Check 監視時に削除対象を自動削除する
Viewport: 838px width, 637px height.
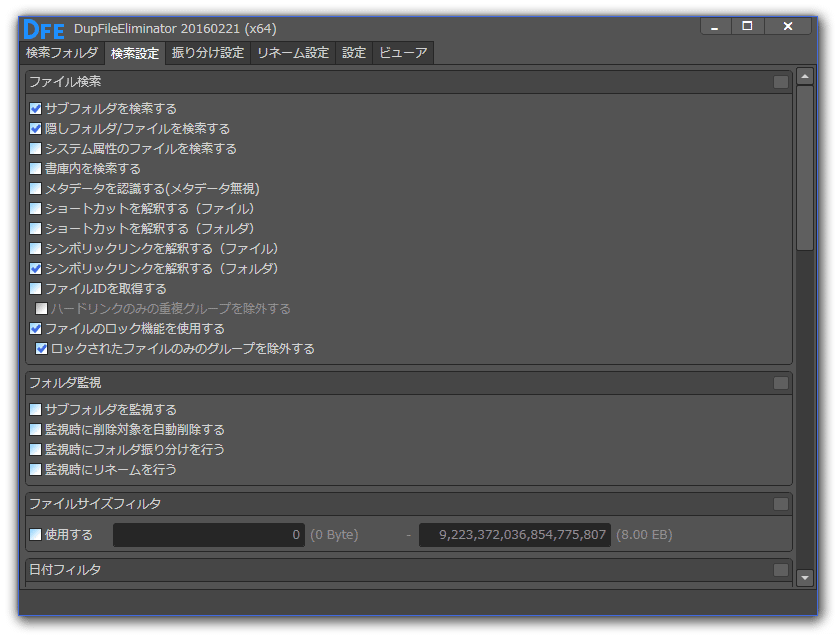pyautogui.click(x=36, y=430)
